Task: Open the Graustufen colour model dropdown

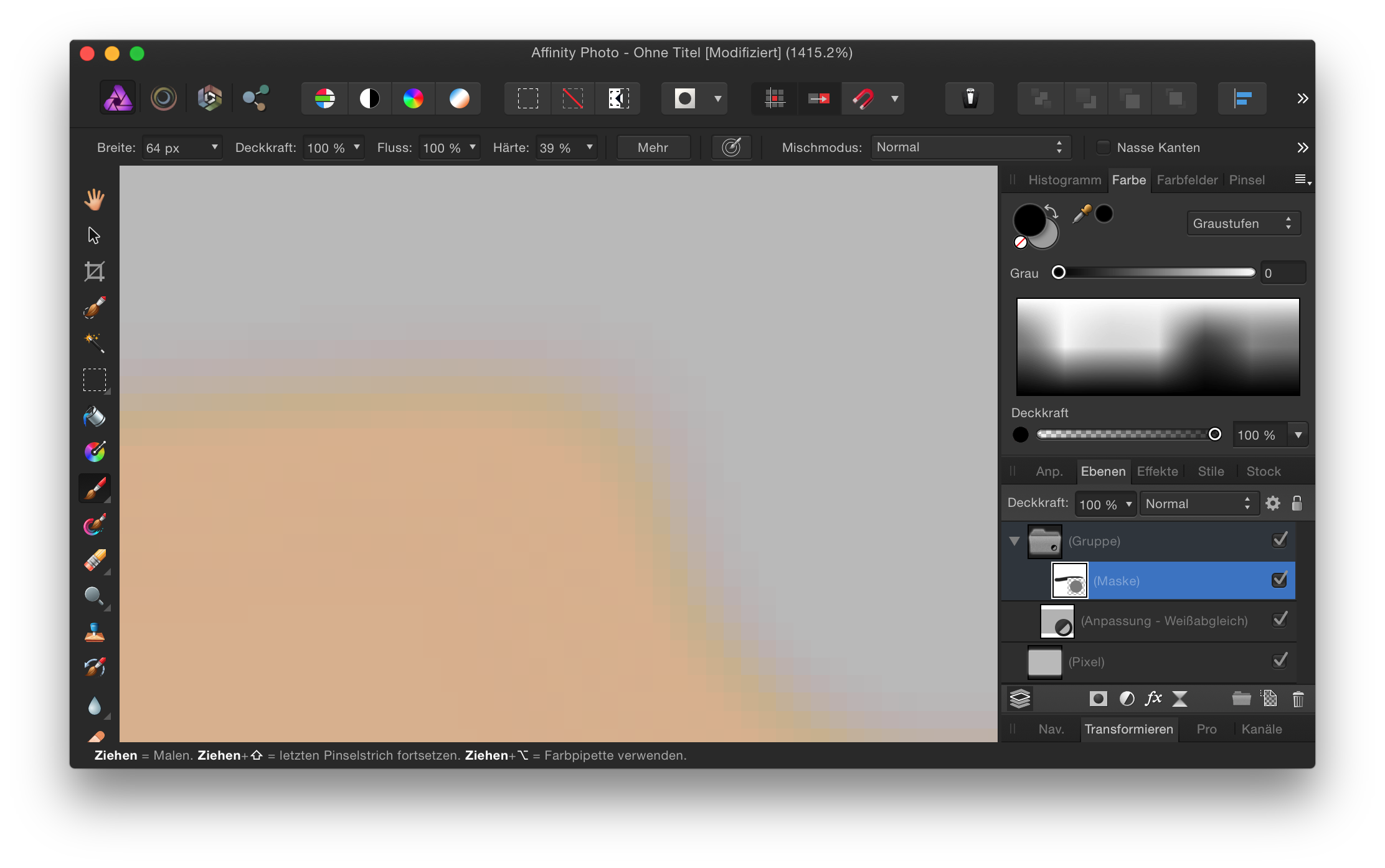Action: [1244, 224]
